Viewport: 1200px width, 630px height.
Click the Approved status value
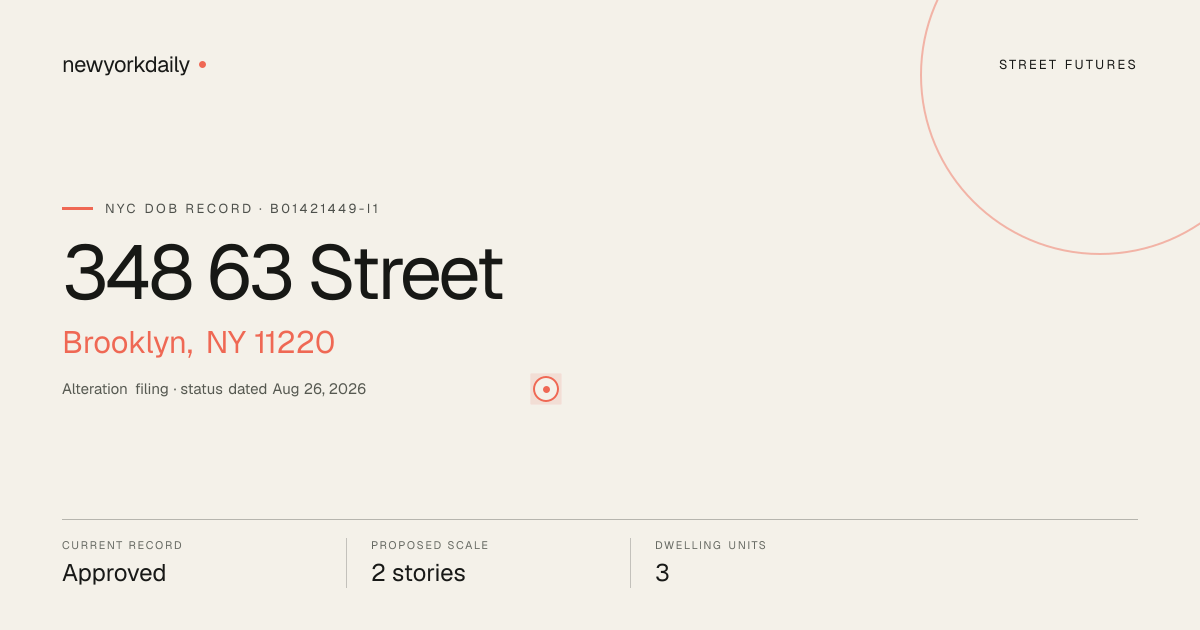pos(114,573)
